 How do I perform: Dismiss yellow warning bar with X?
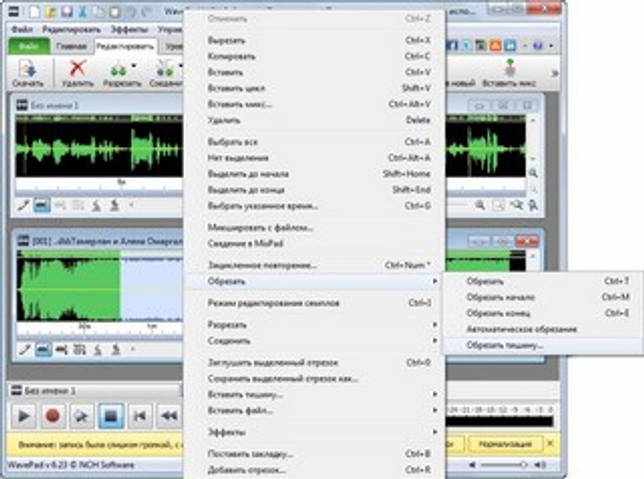coord(550,444)
